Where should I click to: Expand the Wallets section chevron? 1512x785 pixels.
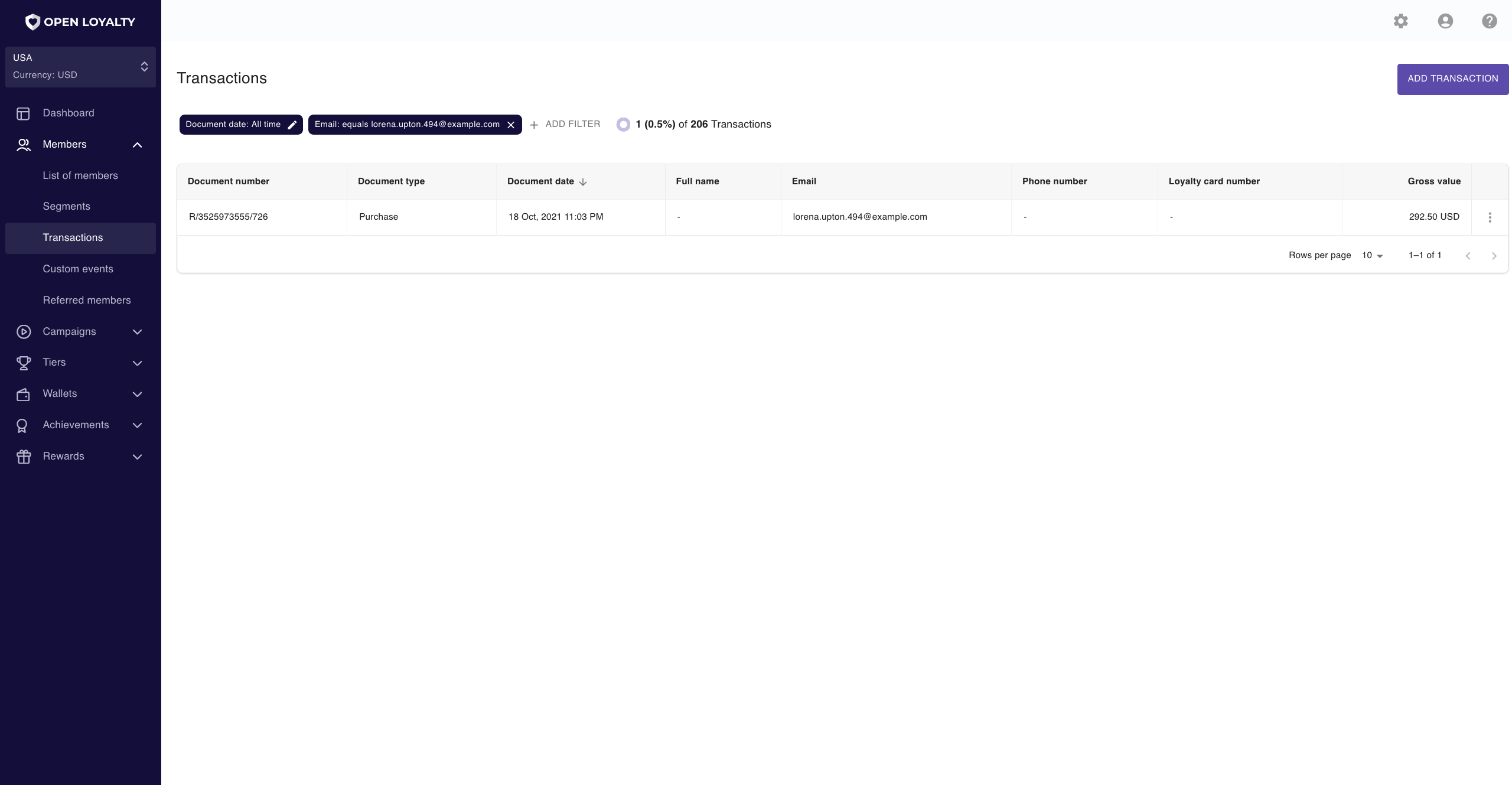(x=137, y=394)
